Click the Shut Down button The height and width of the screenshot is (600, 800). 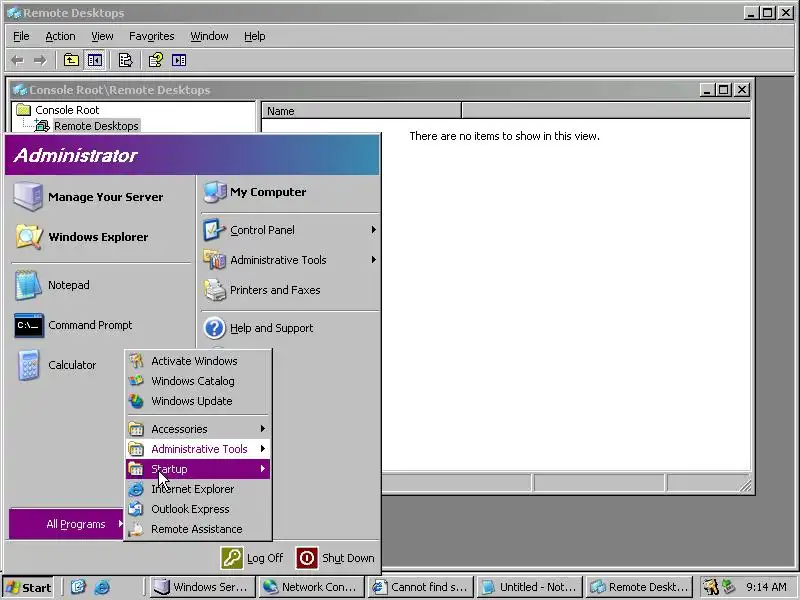pos(336,558)
